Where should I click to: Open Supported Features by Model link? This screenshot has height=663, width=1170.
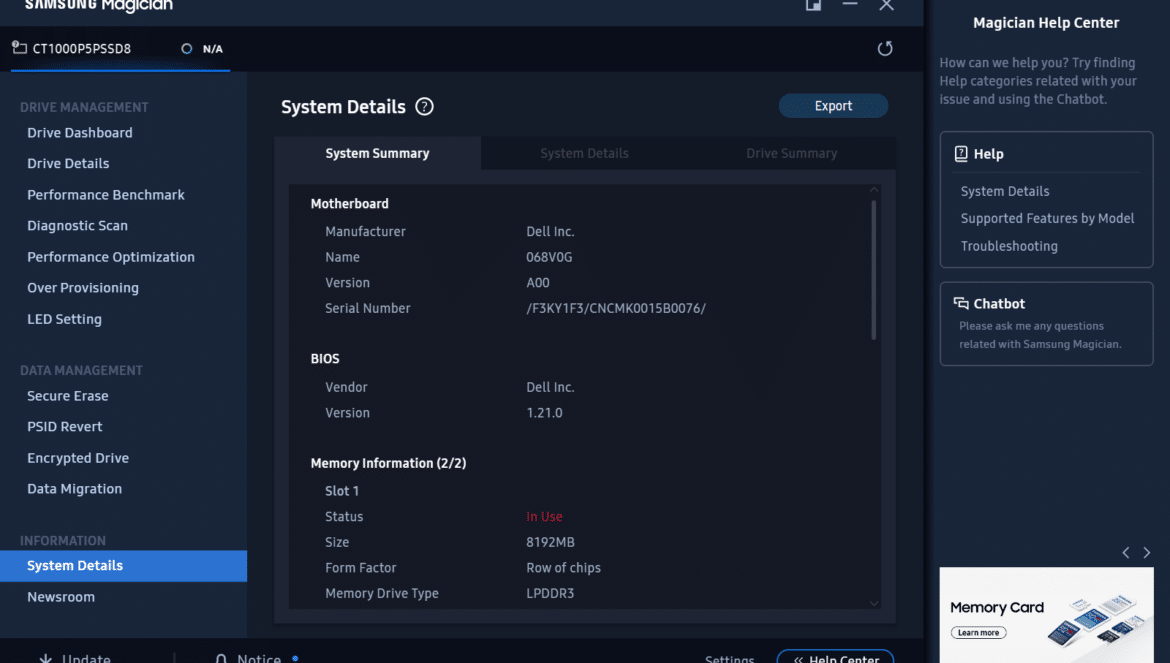tap(1048, 219)
